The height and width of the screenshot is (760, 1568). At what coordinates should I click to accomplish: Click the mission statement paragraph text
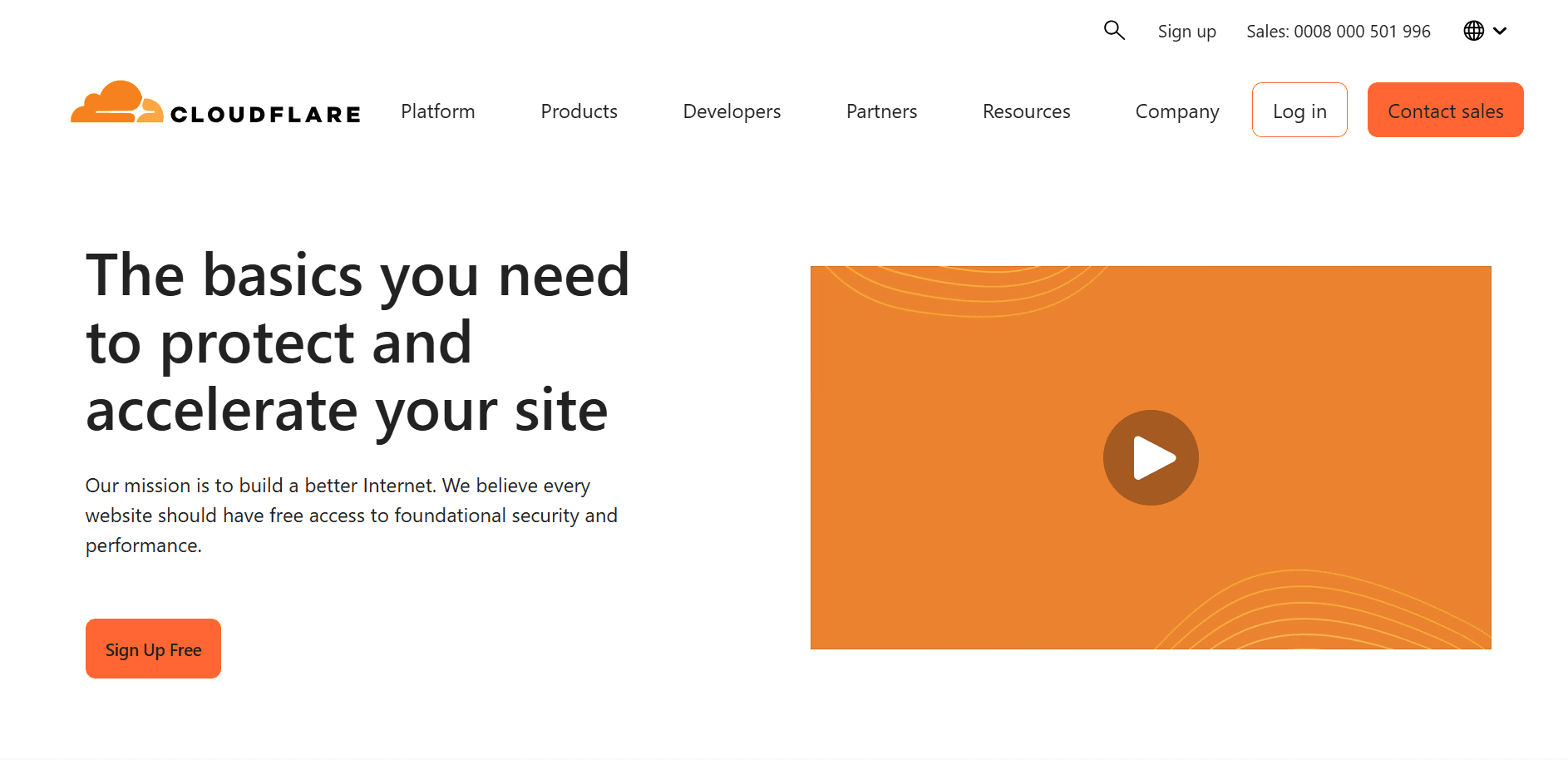point(351,515)
